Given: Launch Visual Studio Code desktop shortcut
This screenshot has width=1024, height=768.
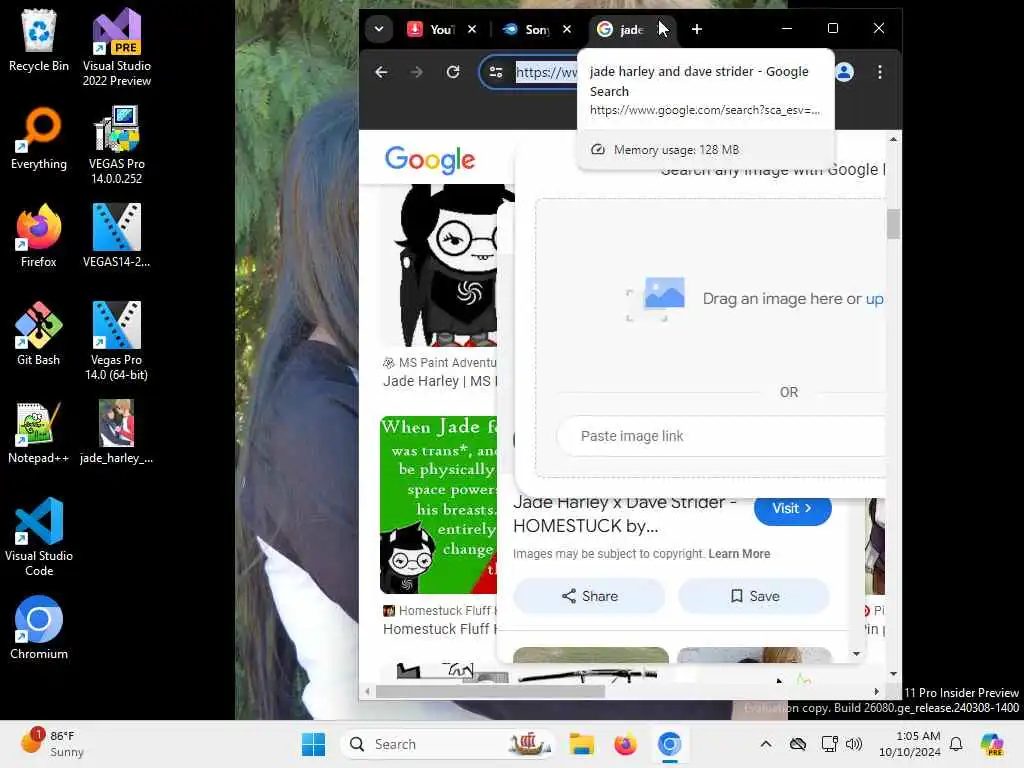Looking at the screenshot, I should [39, 537].
